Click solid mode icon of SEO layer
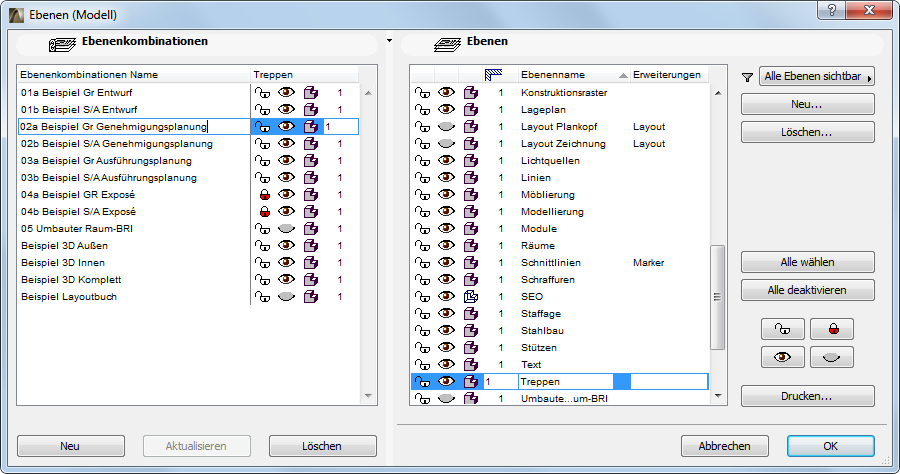The image size is (900, 474). click(471, 297)
